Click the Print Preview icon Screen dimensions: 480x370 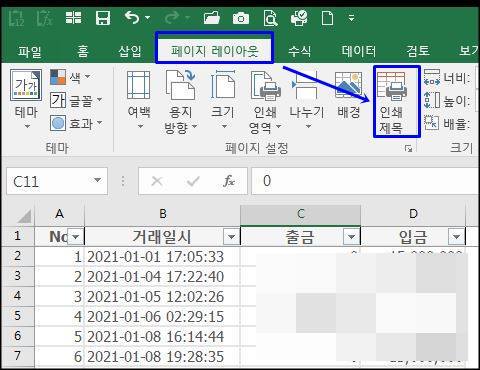point(271,18)
